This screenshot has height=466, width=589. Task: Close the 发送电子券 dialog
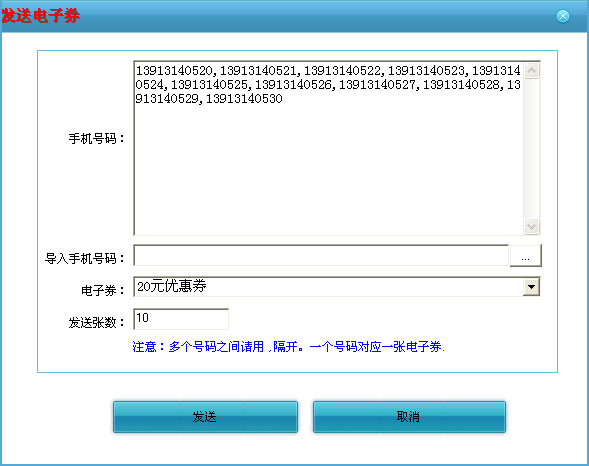[562, 16]
